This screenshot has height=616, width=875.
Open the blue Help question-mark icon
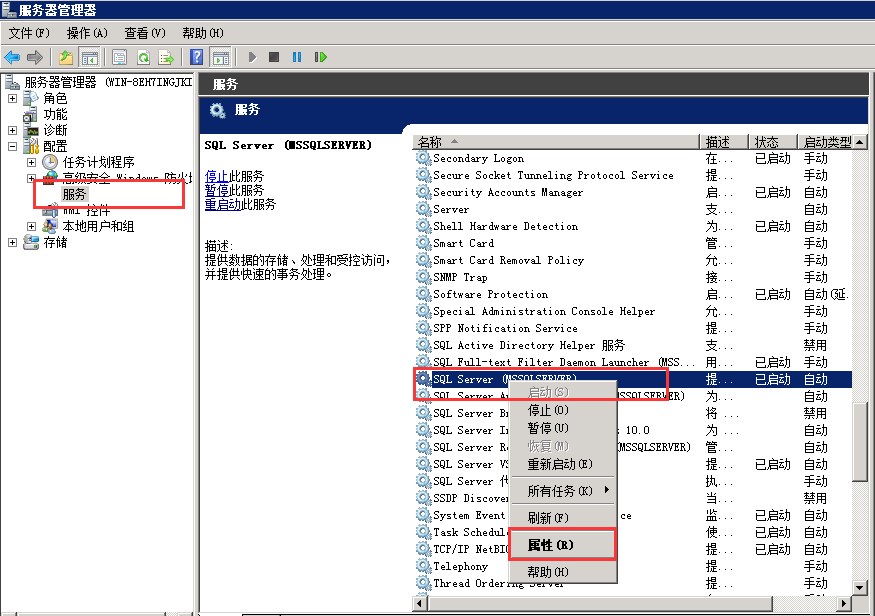tap(196, 57)
